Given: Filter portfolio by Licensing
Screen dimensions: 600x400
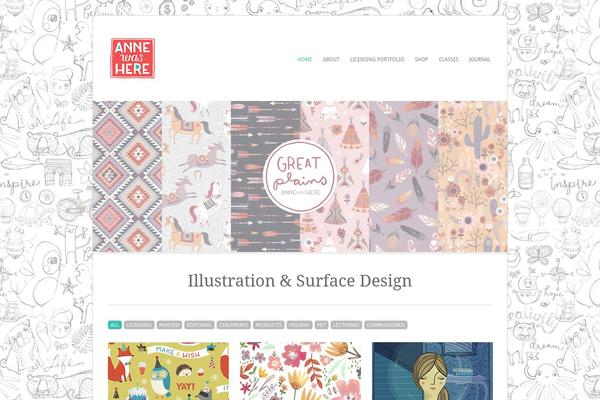Looking at the screenshot, I should pyautogui.click(x=139, y=325).
